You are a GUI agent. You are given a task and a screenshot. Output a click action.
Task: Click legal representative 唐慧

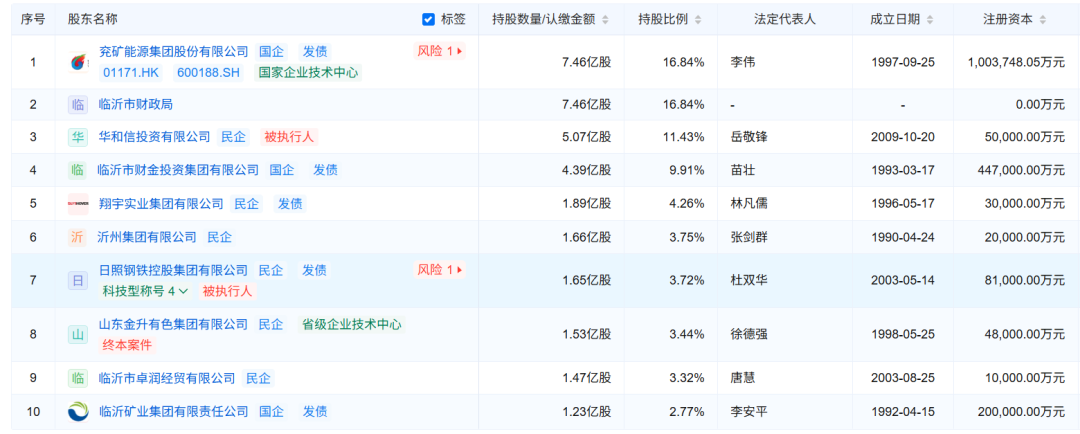point(742,378)
